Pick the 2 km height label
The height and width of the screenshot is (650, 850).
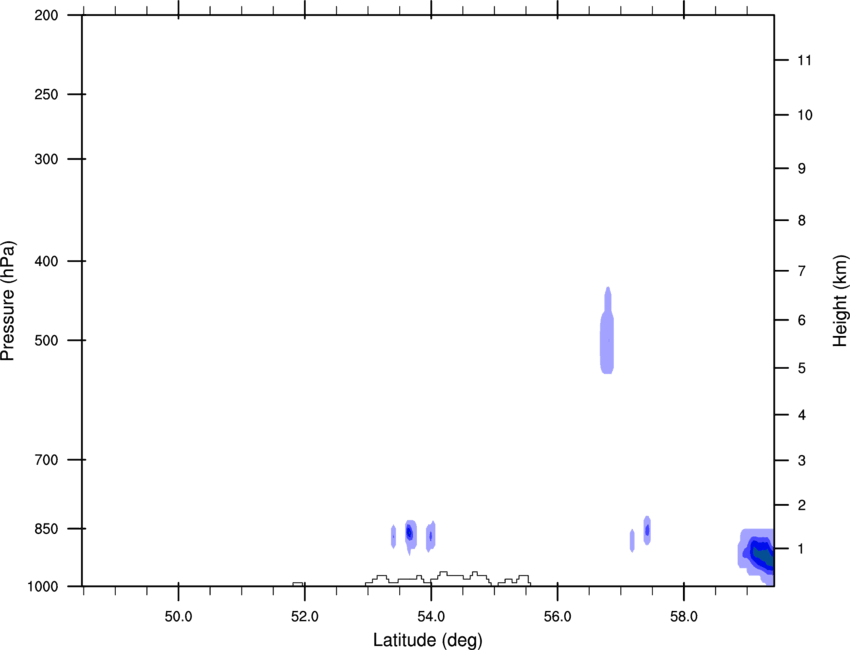point(801,505)
